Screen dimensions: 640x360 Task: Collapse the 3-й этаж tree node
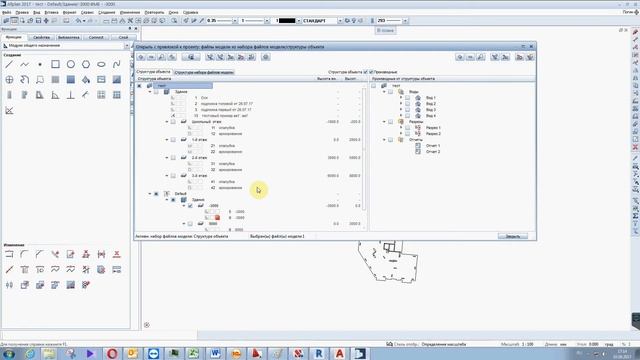click(x=167, y=176)
